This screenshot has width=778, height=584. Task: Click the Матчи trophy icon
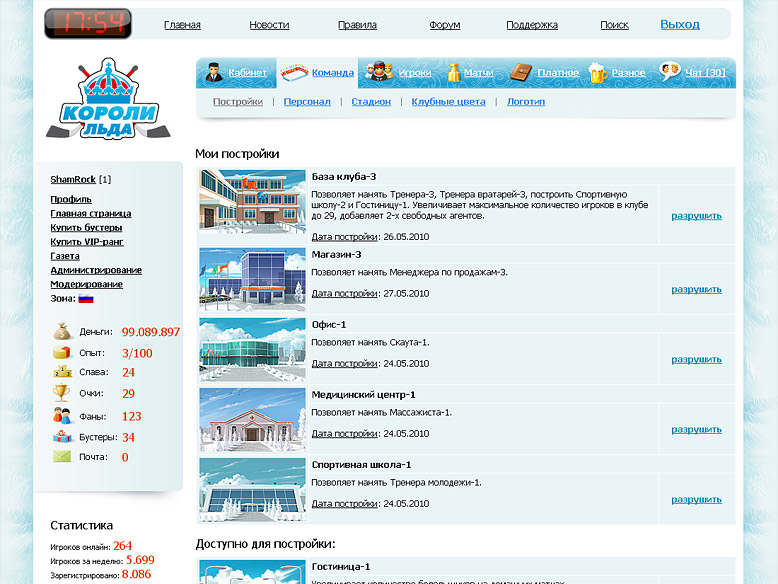pyautogui.click(x=453, y=72)
